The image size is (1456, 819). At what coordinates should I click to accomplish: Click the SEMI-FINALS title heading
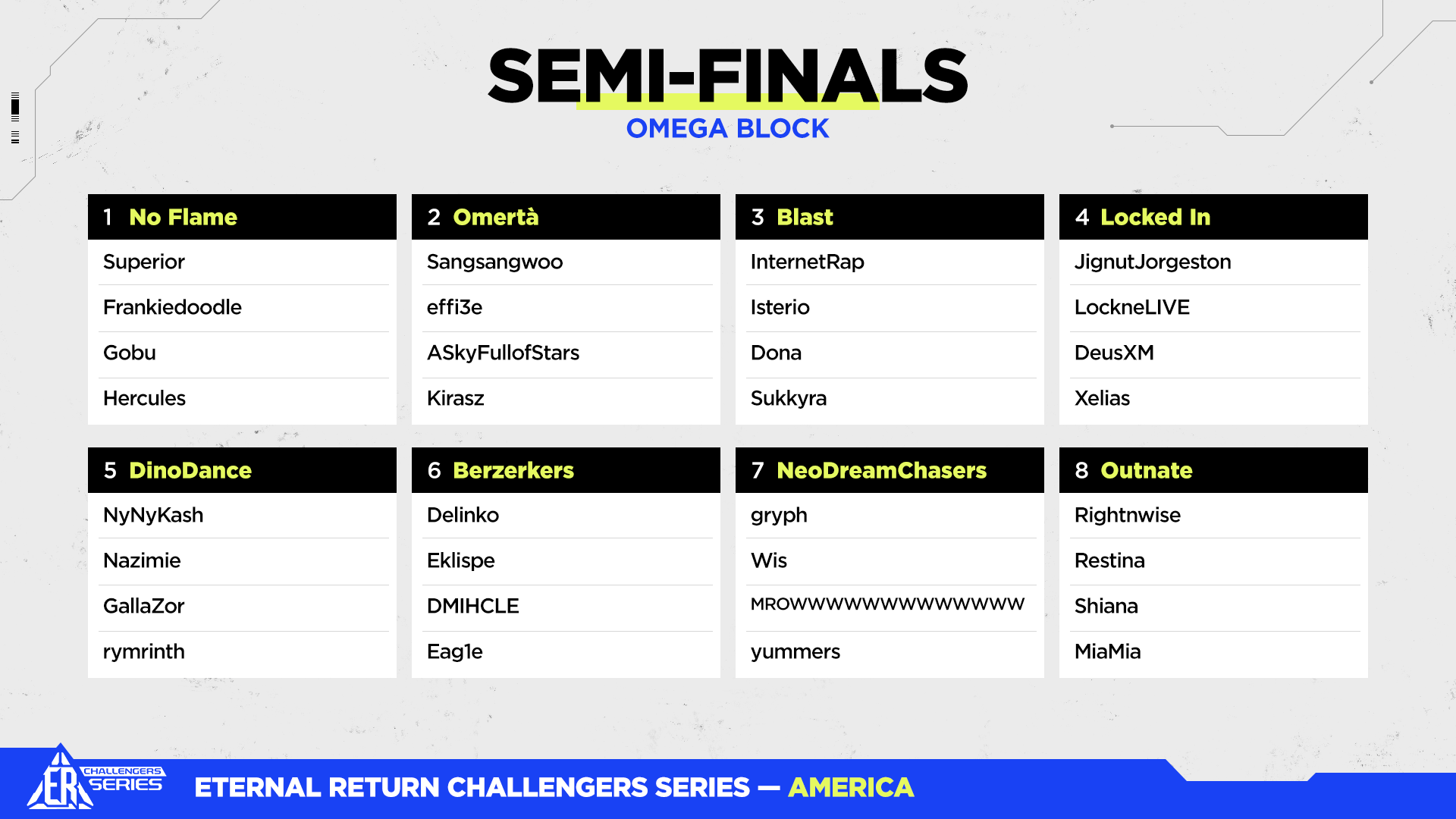point(727,77)
